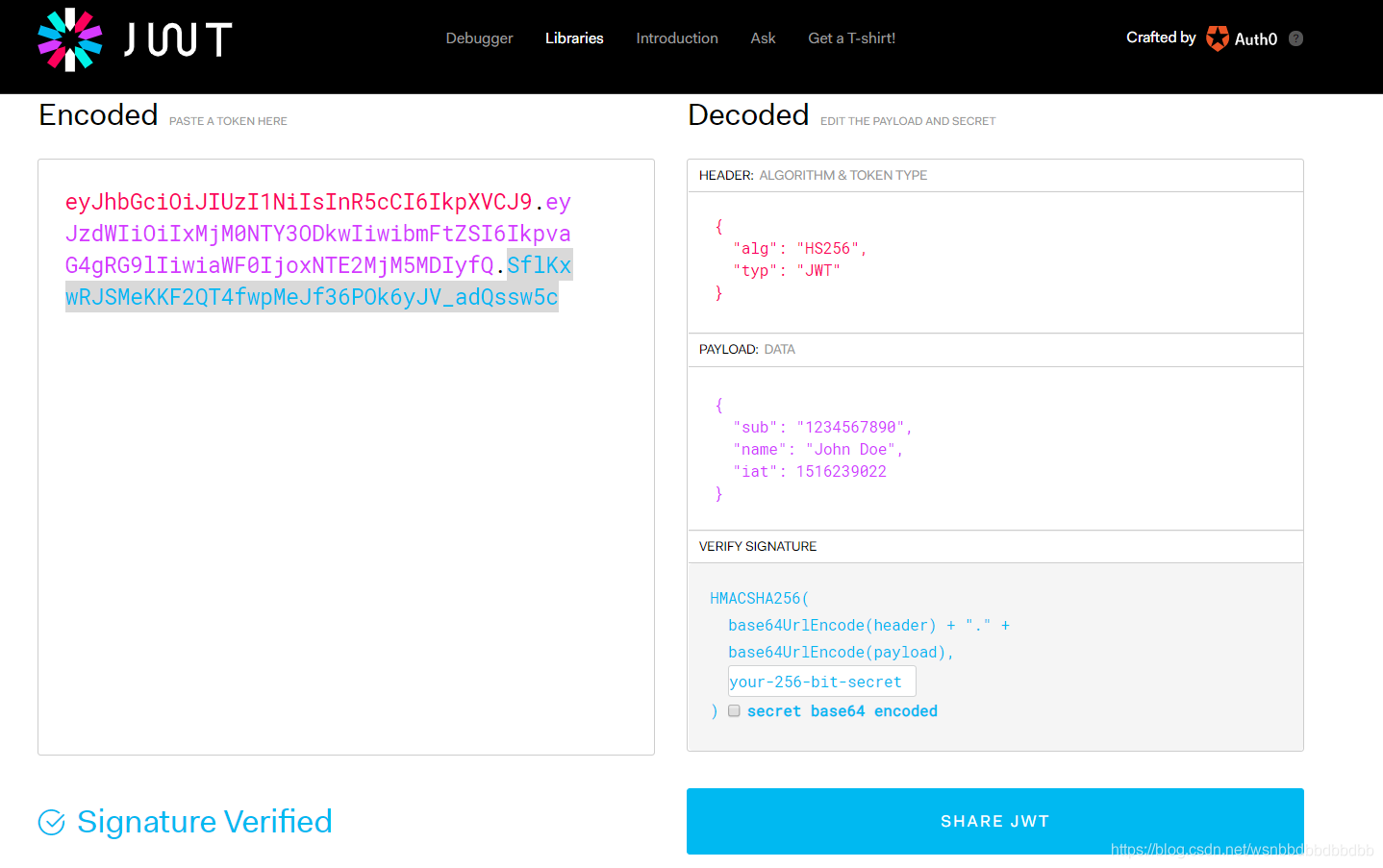Open the help question mark icon
The width and height of the screenshot is (1383, 868).
[1295, 38]
